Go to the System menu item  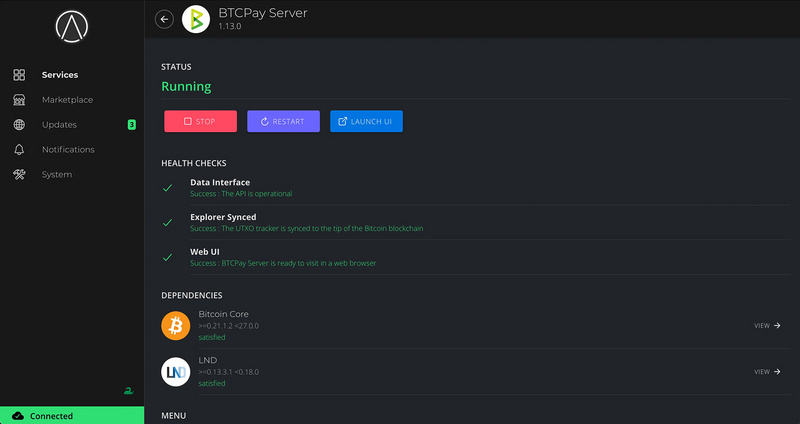pyautogui.click(x=57, y=175)
